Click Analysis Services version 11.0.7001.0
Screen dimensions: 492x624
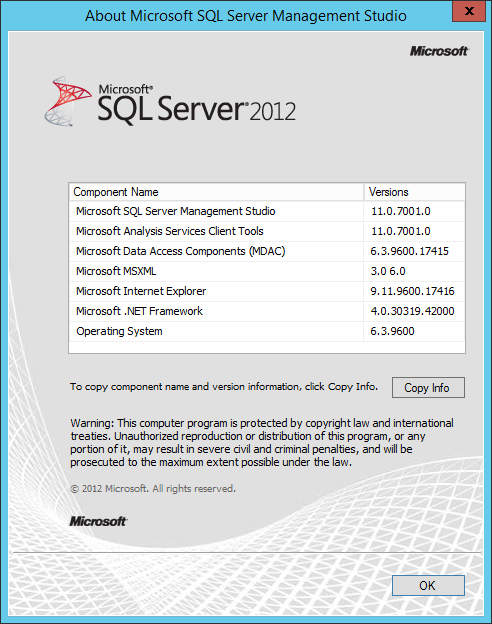tap(401, 231)
